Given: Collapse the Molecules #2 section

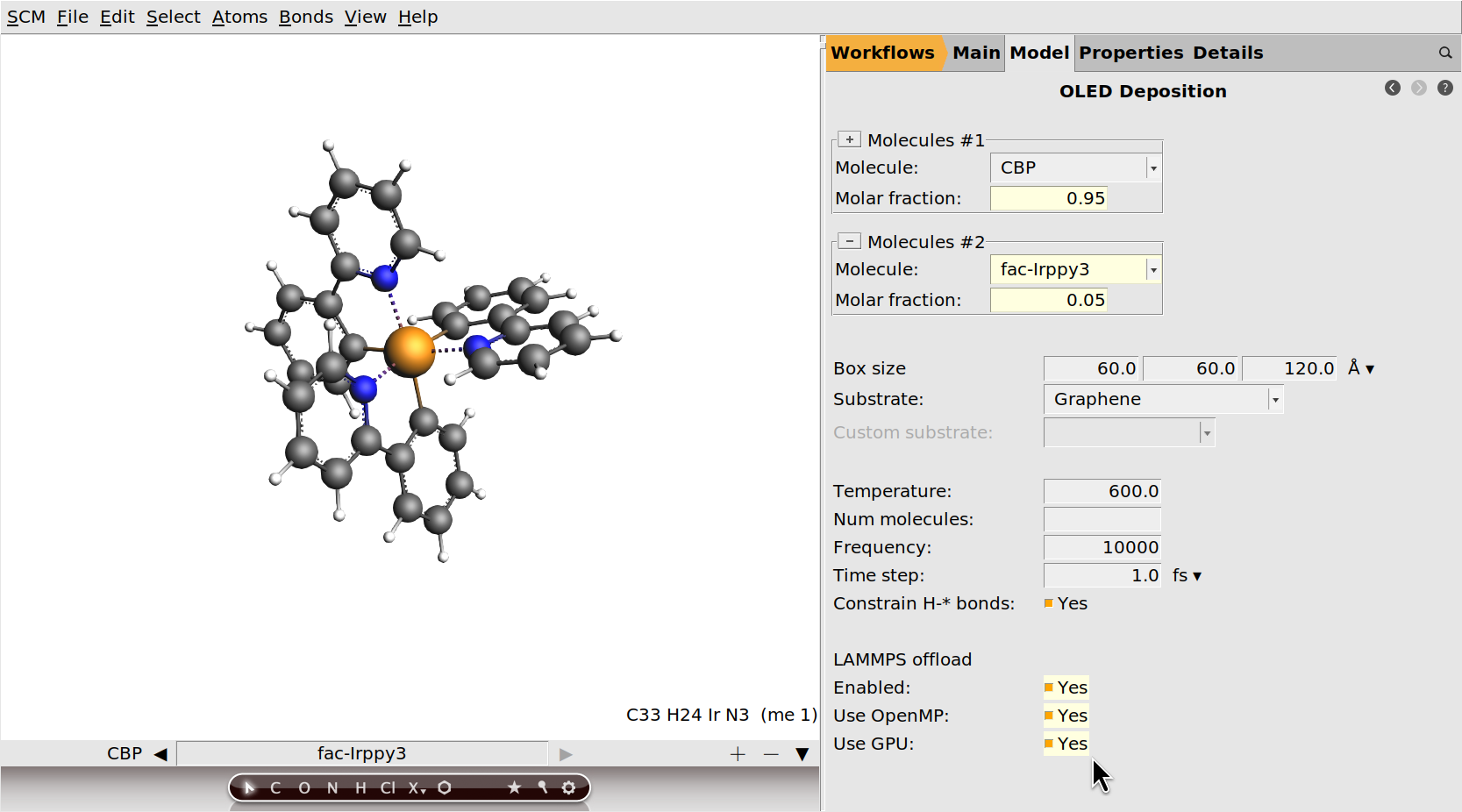Looking at the screenshot, I should (x=849, y=241).
